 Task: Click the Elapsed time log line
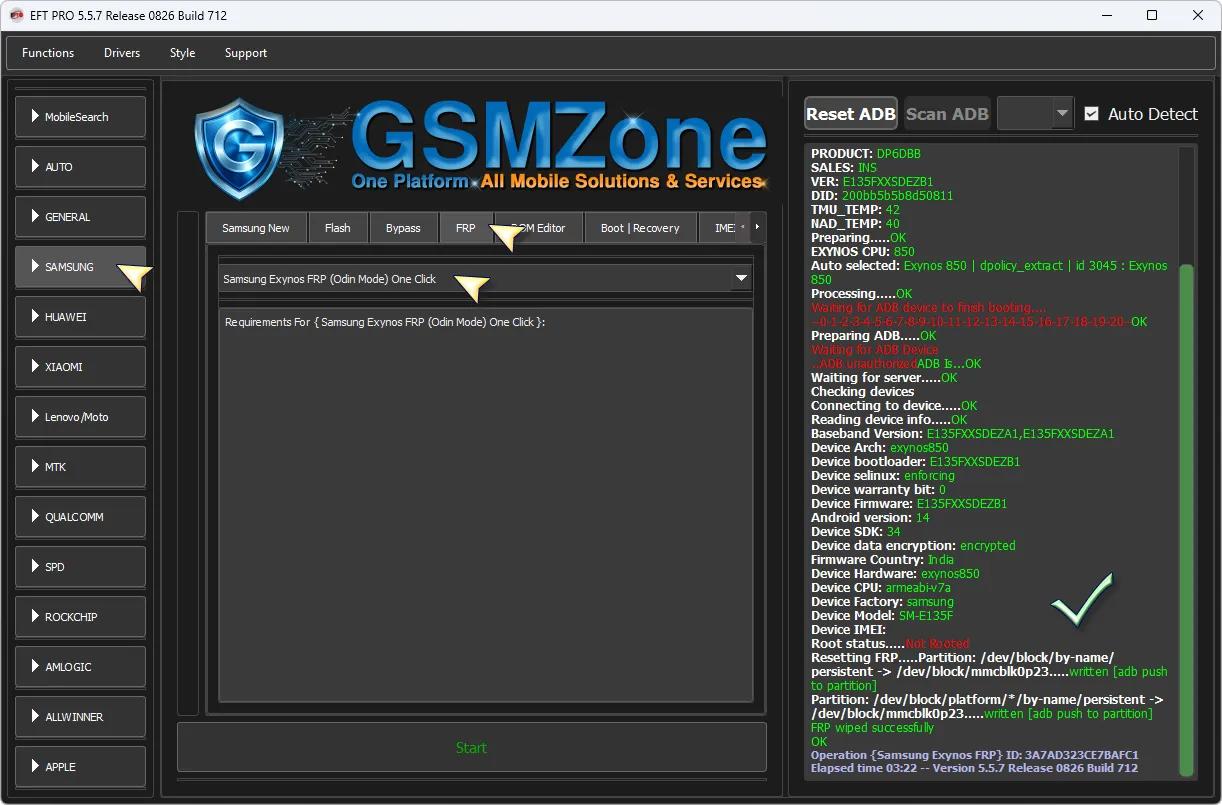pos(974,769)
